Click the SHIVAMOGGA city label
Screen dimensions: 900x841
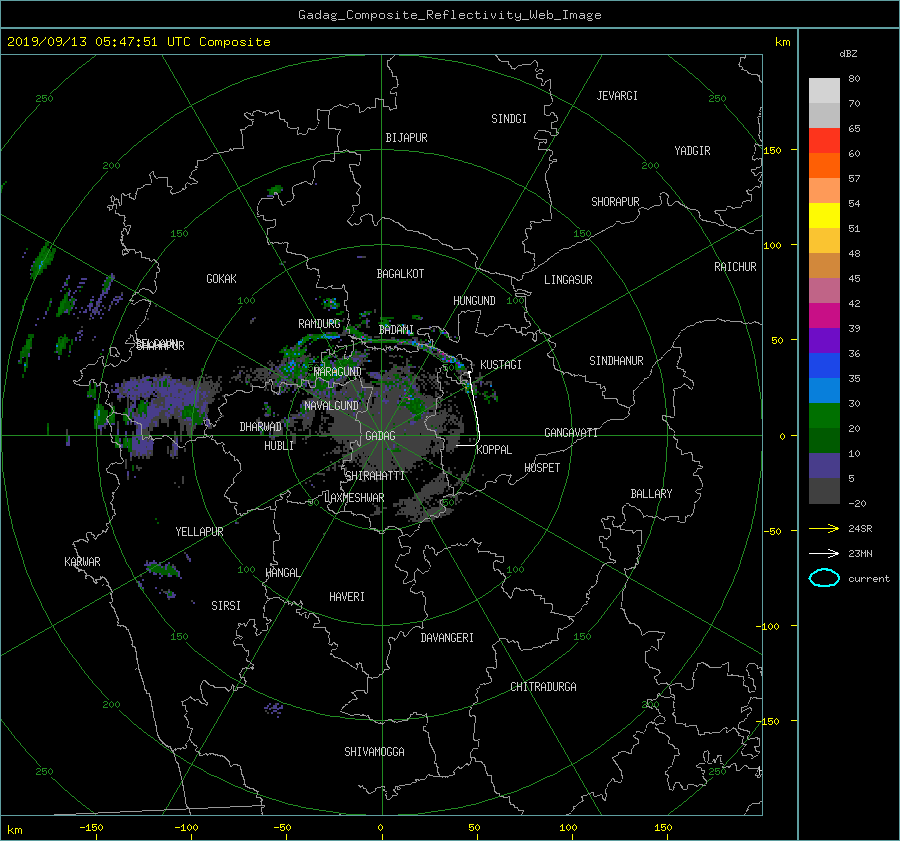tap(374, 752)
